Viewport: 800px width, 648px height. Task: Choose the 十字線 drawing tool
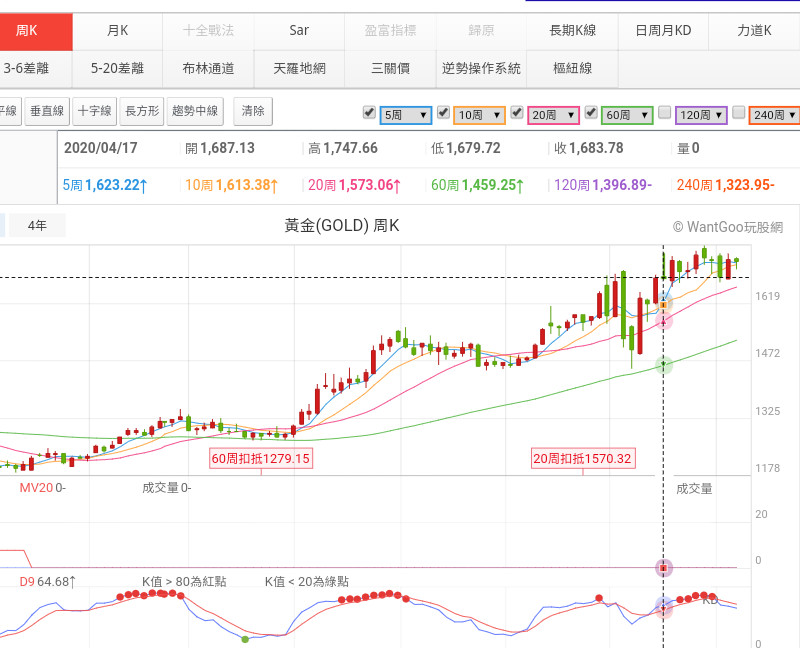pos(95,112)
